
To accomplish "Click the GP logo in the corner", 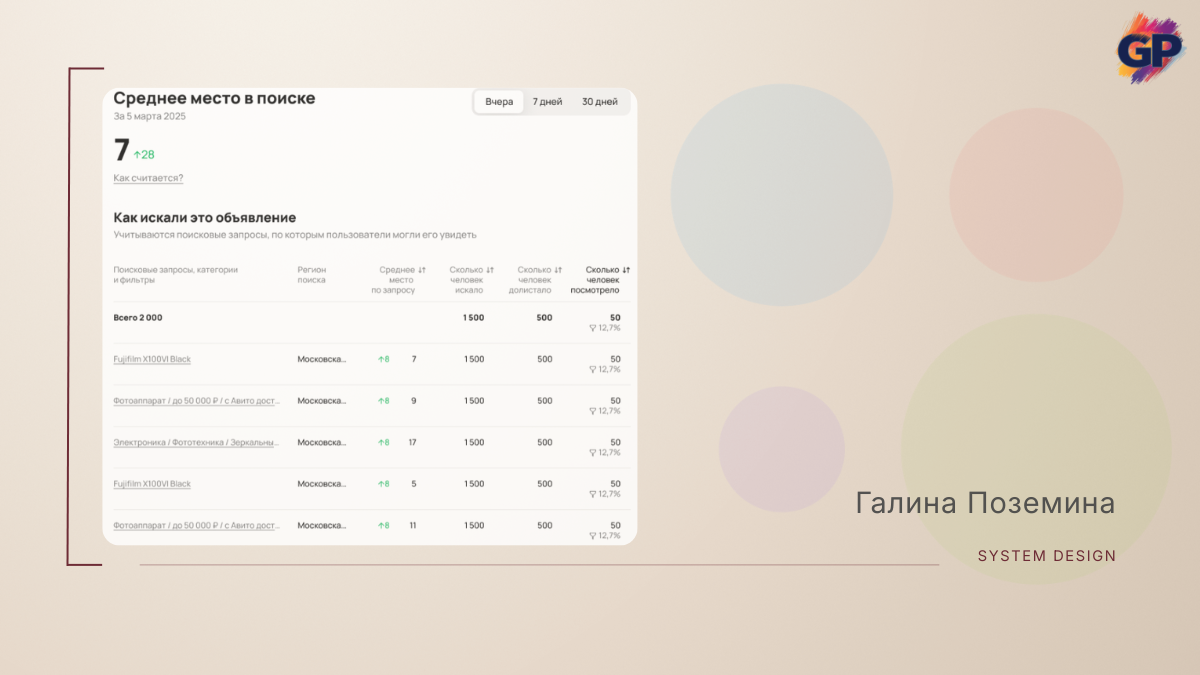I will click(1150, 48).
